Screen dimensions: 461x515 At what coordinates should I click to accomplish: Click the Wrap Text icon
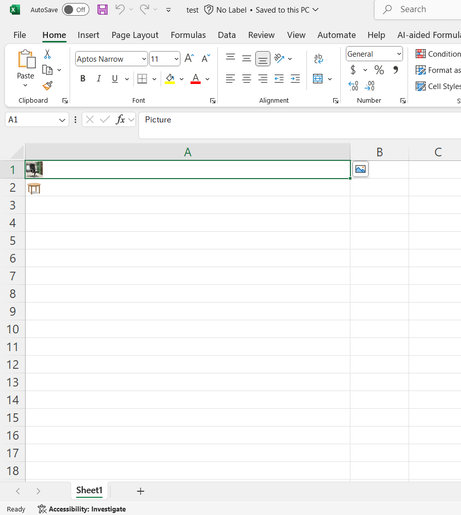coord(318,59)
